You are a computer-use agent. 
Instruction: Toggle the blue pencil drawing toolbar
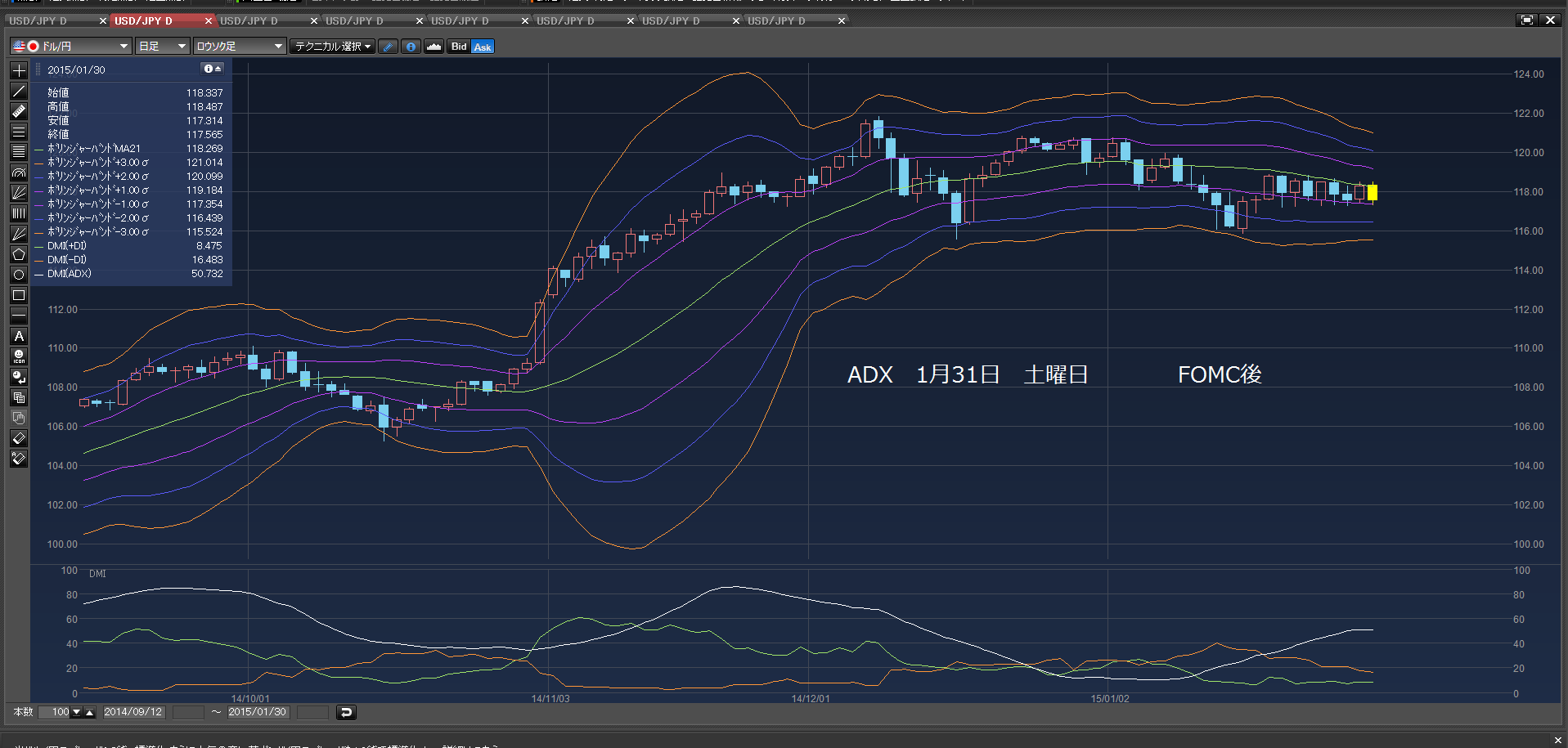[389, 47]
